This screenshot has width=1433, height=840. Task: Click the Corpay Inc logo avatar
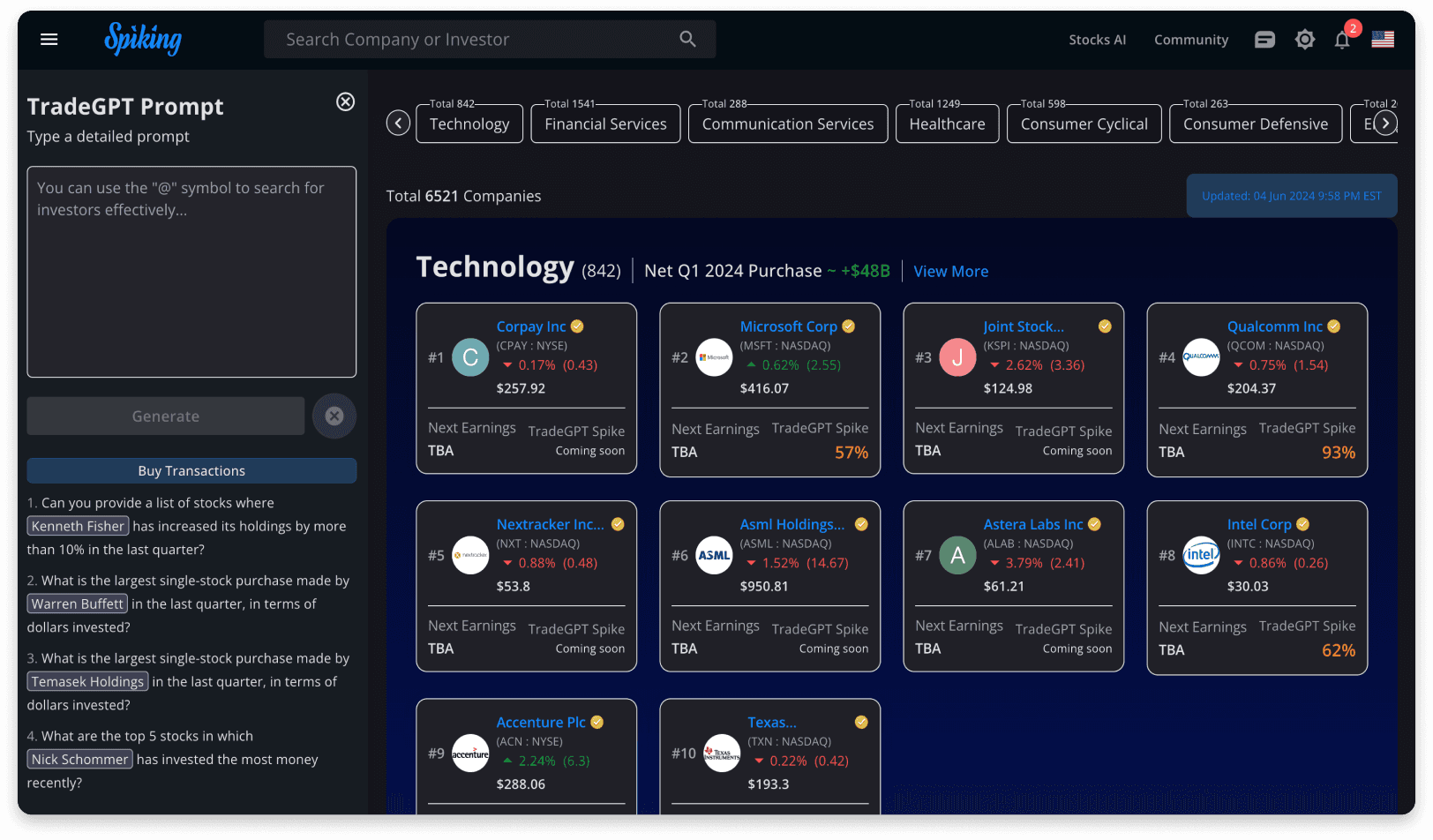[x=470, y=357]
